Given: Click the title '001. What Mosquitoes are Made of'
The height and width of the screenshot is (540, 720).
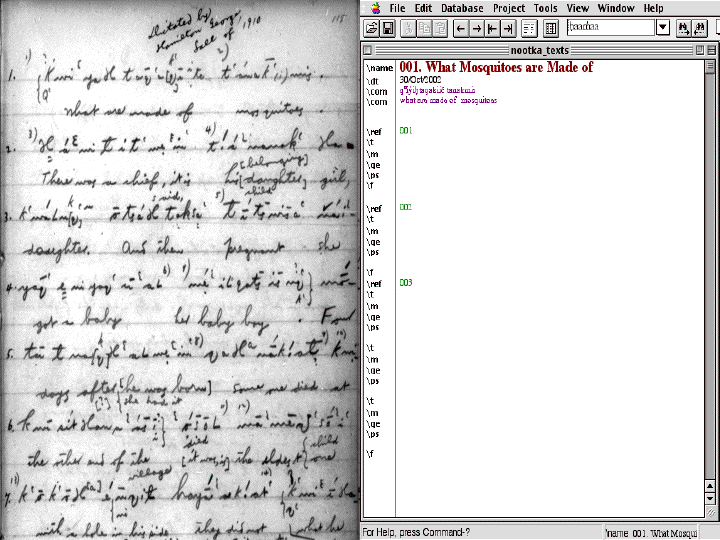Looking at the screenshot, I should click(496, 68).
